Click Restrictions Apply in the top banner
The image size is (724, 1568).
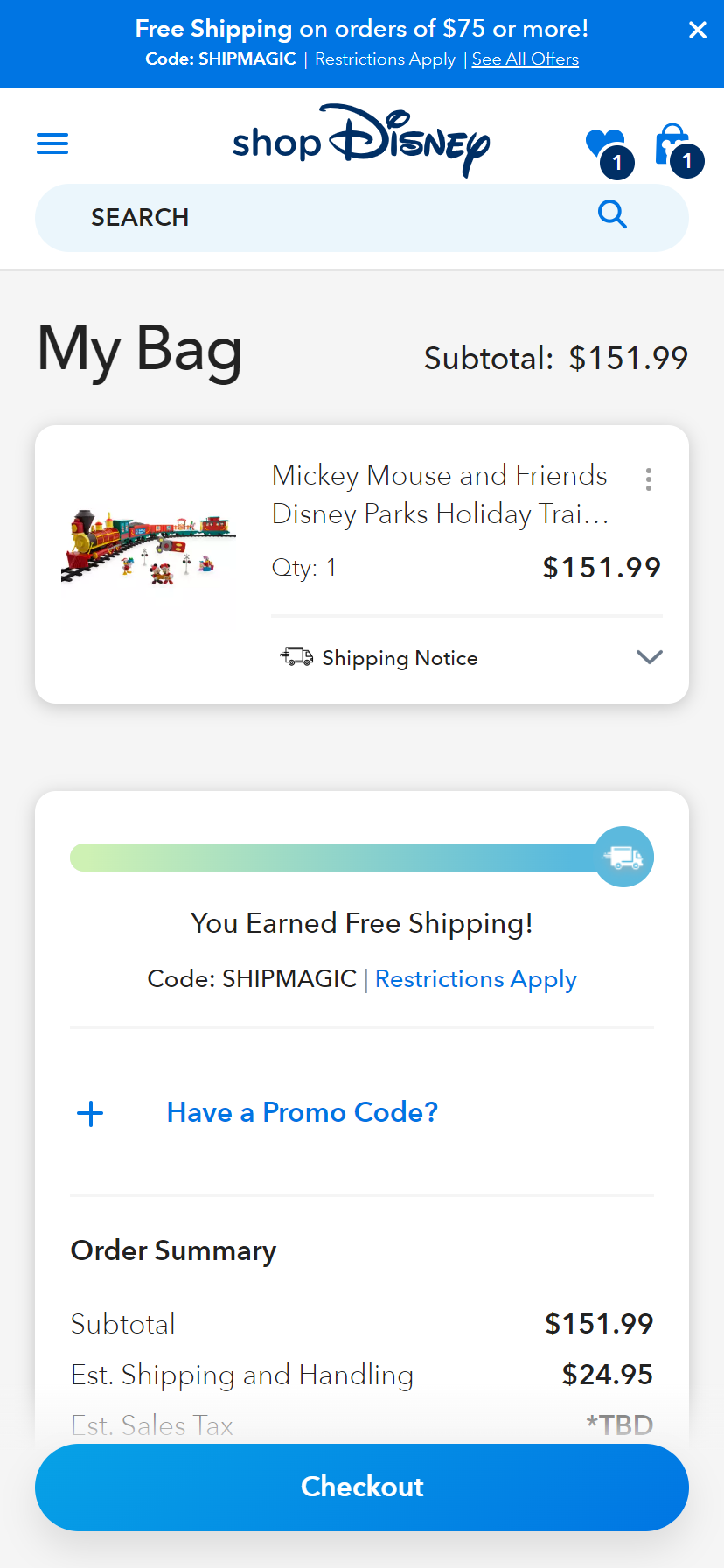click(385, 59)
